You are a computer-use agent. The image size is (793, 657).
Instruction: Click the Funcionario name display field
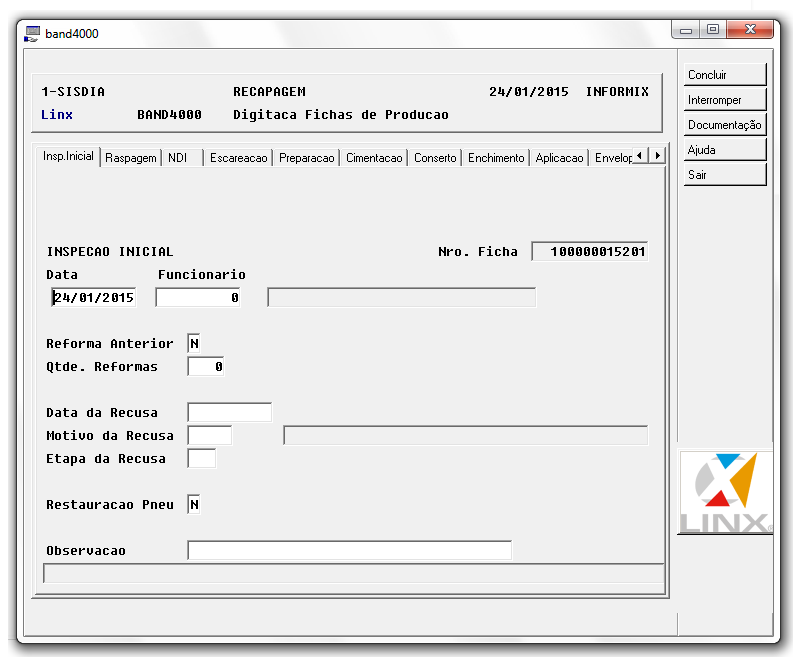[402, 297]
